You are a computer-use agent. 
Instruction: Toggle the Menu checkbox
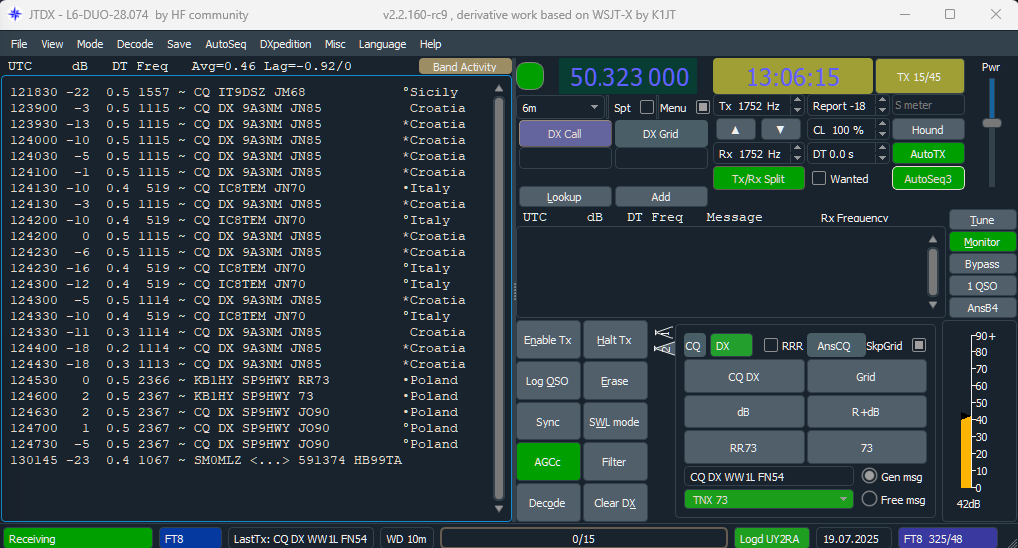tap(702, 107)
